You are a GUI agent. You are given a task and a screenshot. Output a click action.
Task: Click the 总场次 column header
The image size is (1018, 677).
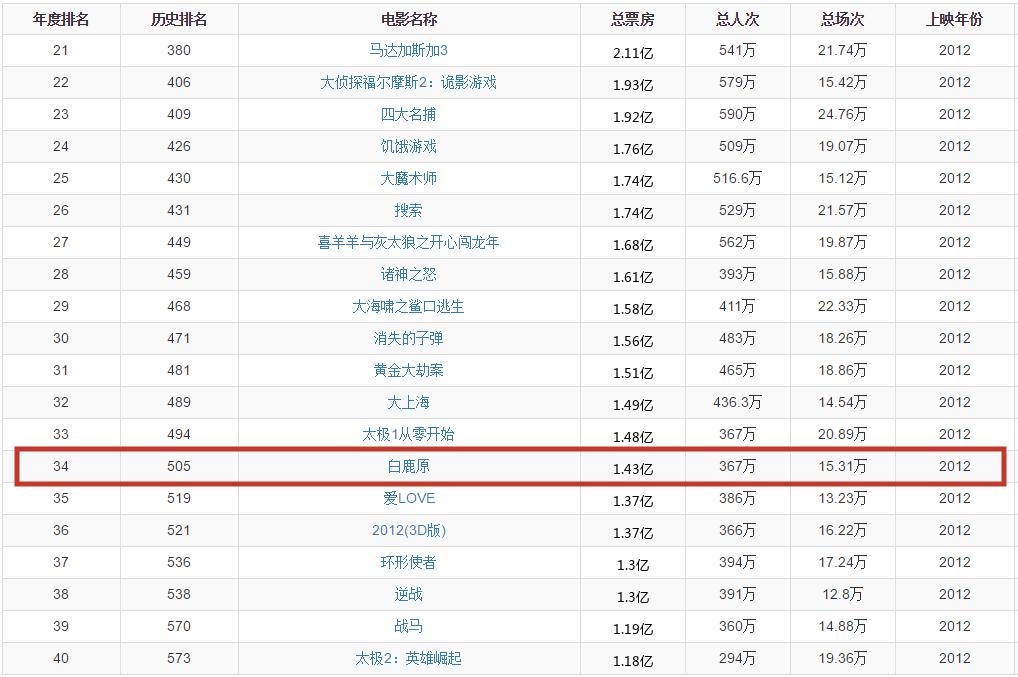click(x=843, y=19)
